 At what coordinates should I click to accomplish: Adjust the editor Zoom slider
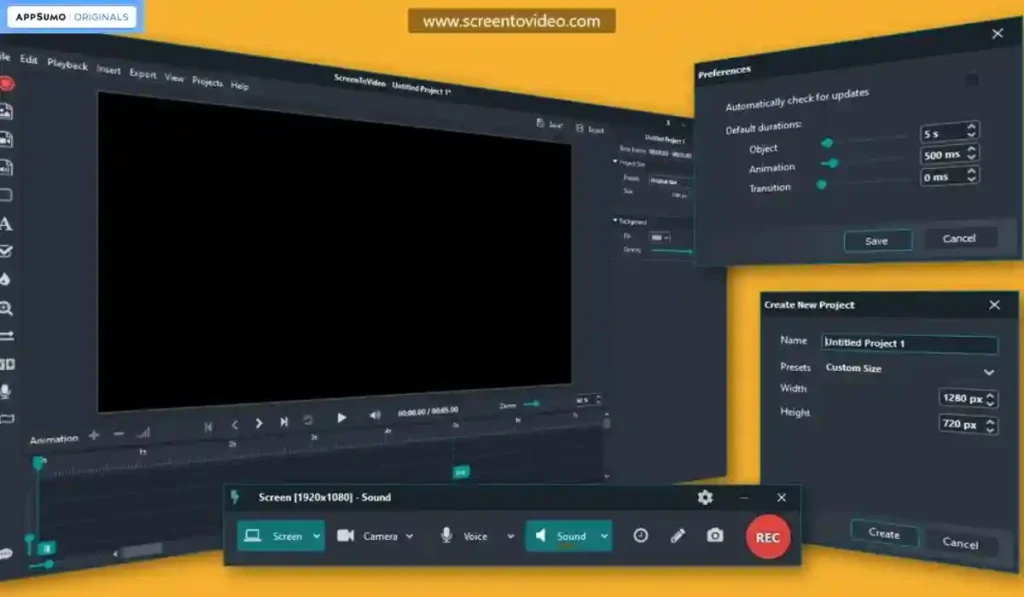pos(533,404)
